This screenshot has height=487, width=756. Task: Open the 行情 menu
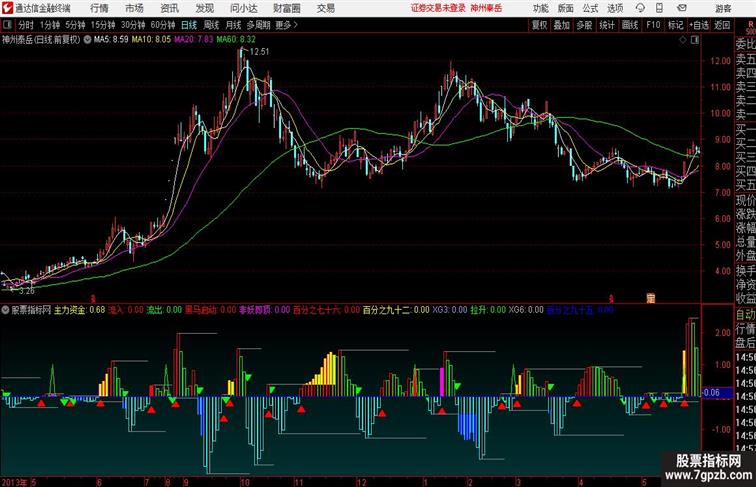pyautogui.click(x=99, y=8)
